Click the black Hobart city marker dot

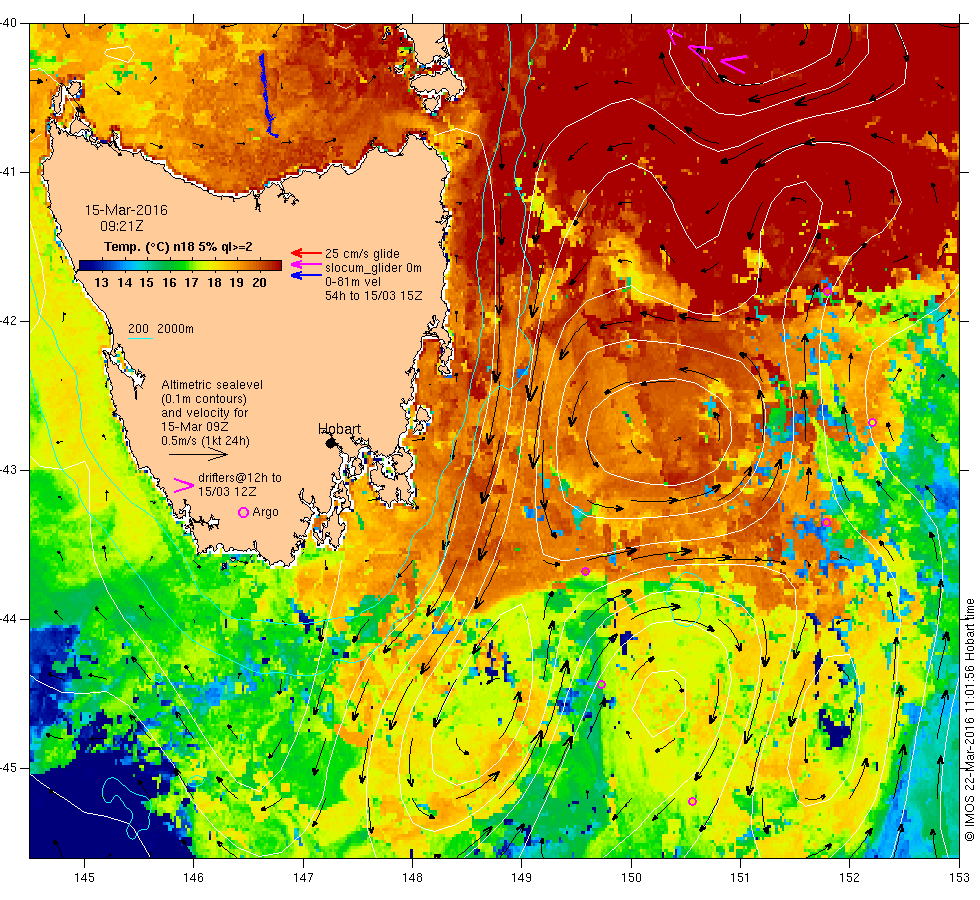(x=330, y=443)
